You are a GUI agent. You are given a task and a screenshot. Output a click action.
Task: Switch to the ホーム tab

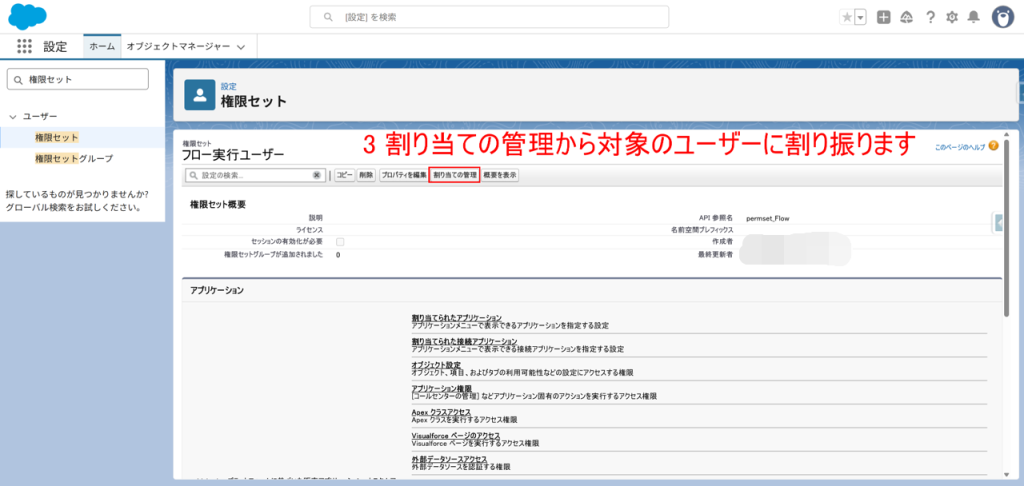tap(101, 47)
